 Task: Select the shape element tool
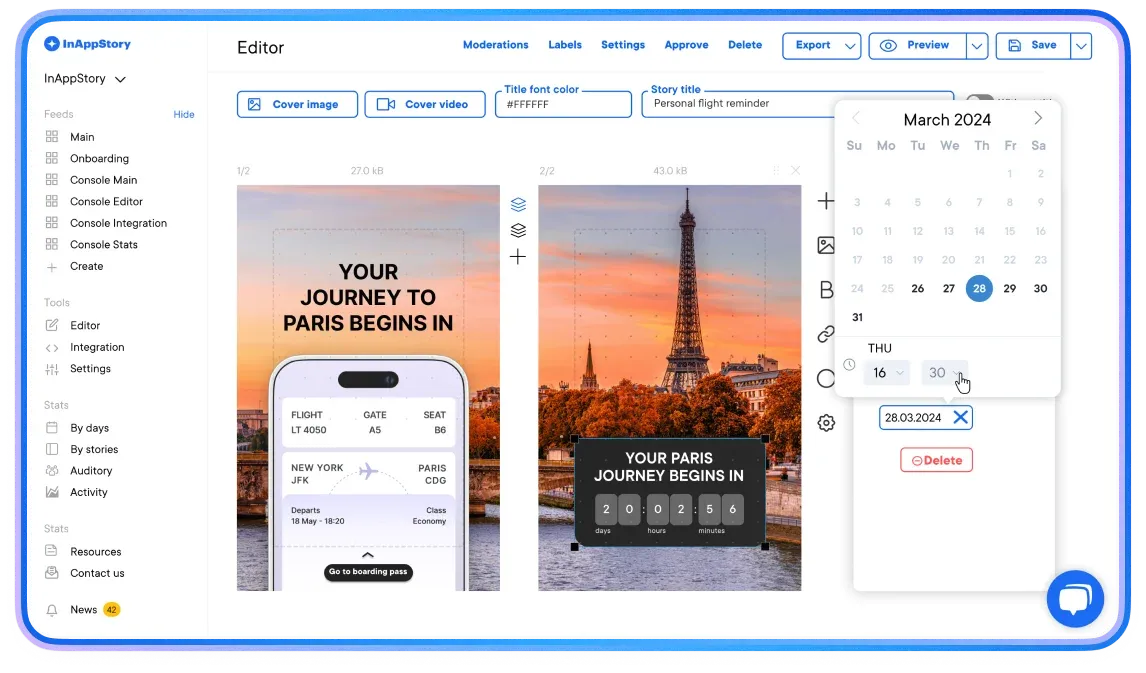click(826, 379)
